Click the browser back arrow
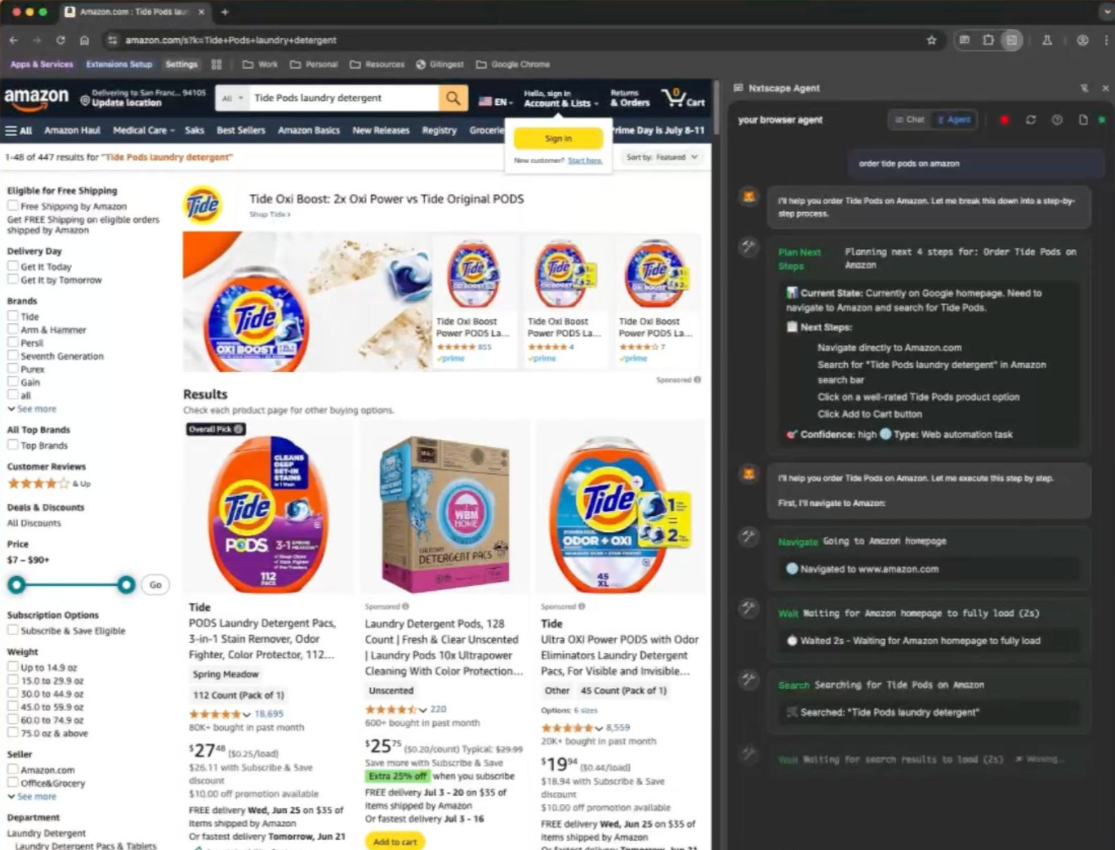The width and height of the screenshot is (1115, 850). (x=14, y=41)
